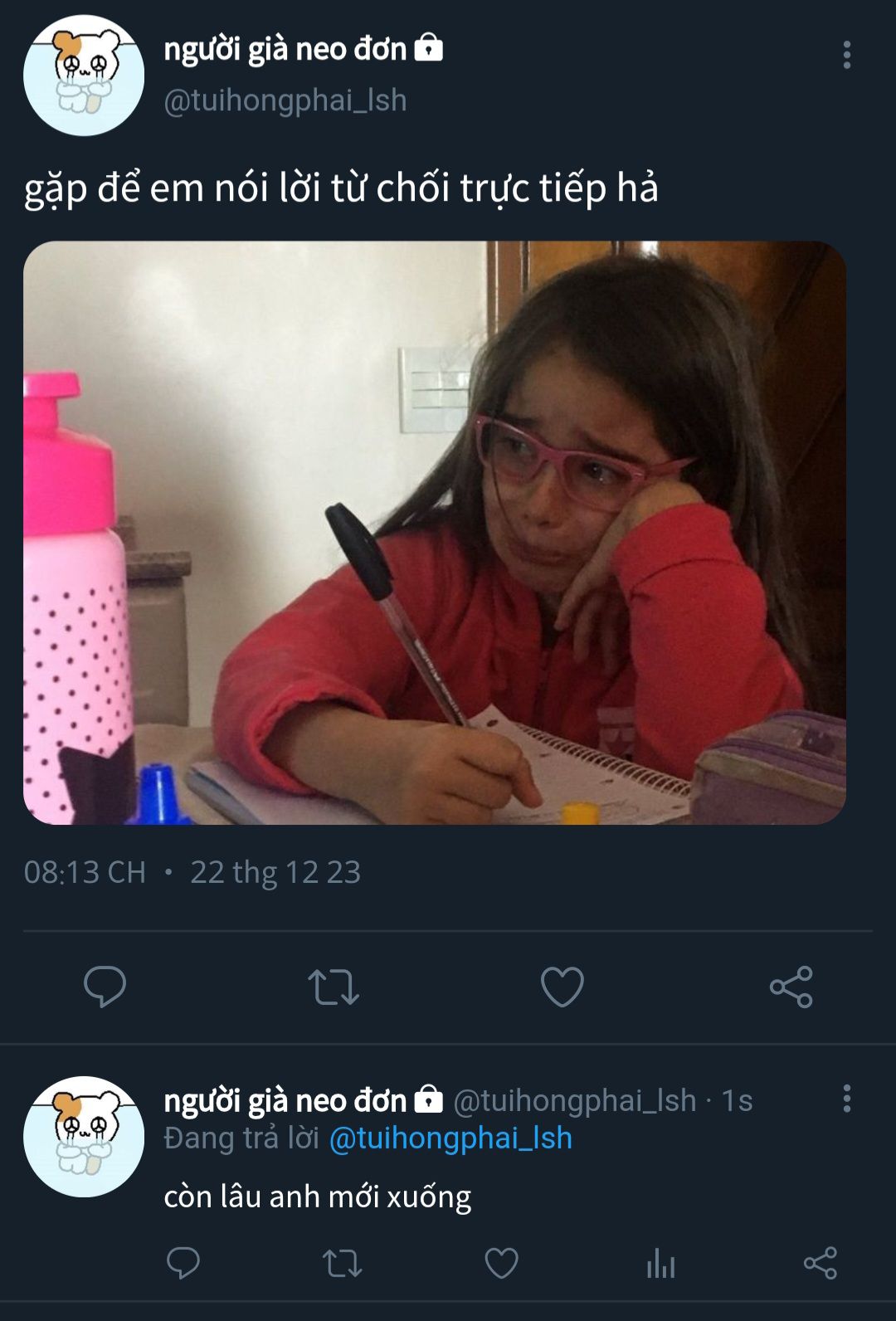Viewport: 896px width, 1321px height.
Task: Share the reply tweet
Action: pos(820,1263)
